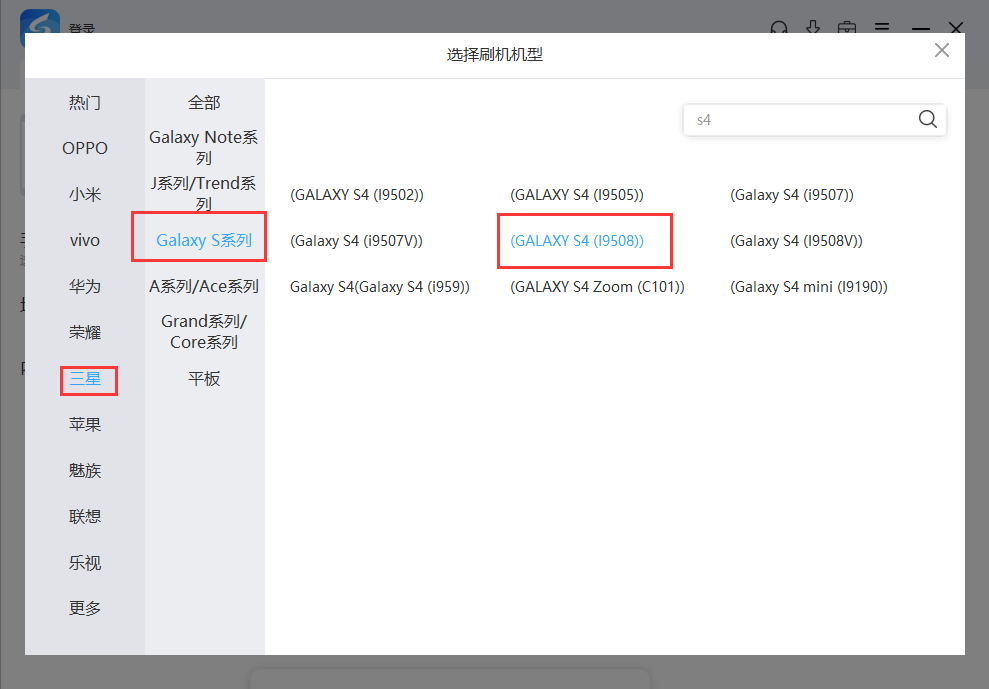Choose Galaxy S系列 series
This screenshot has height=689, width=989.
[x=204, y=240]
